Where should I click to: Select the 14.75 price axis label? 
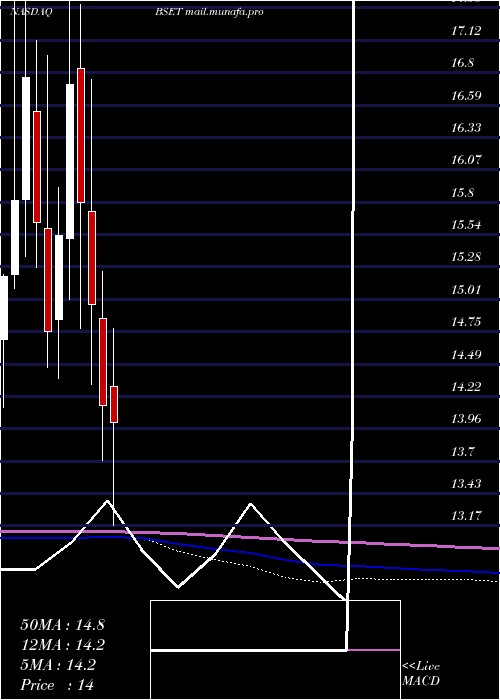467,322
